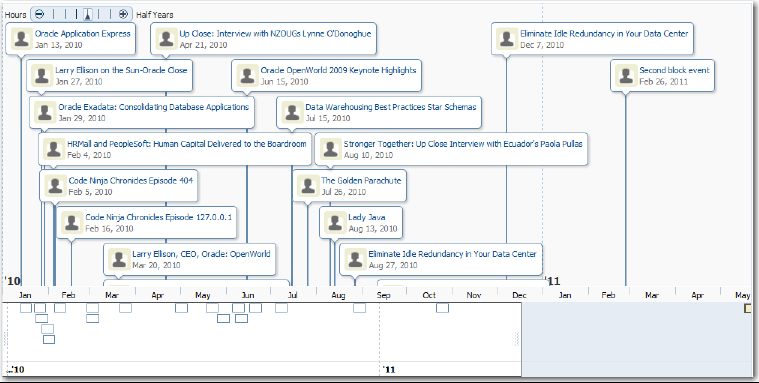Viewport: 759px width, 383px height.
Task: Open Data Warehousing Best Practices Star Schemas
Action: pos(391,107)
